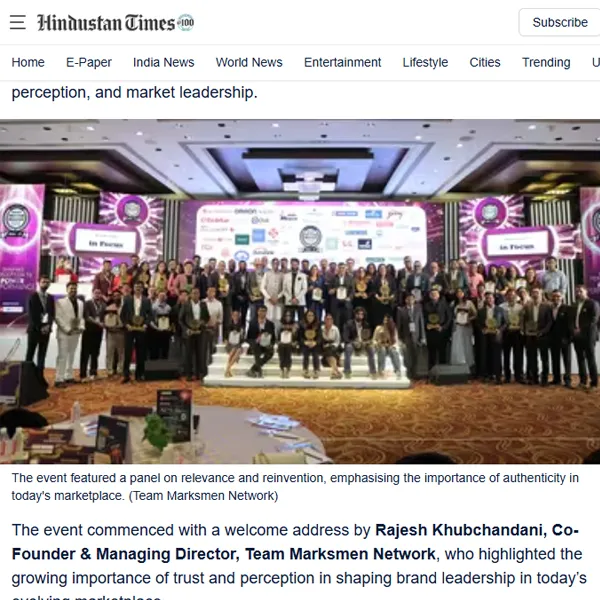The image size is (600, 600).
Task: Open the E-Paper section
Action: 89,62
